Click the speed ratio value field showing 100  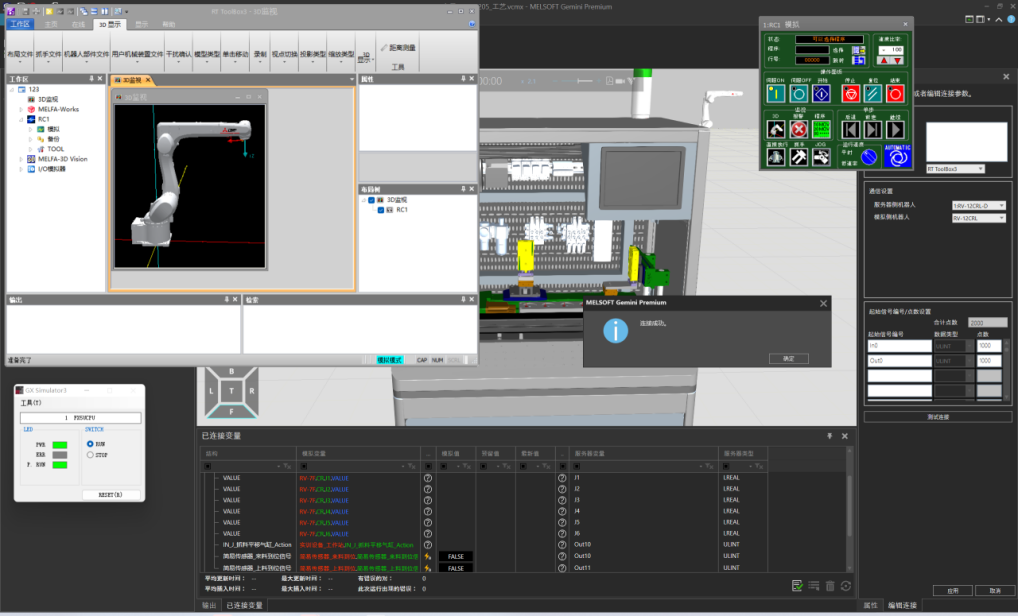tap(891, 50)
